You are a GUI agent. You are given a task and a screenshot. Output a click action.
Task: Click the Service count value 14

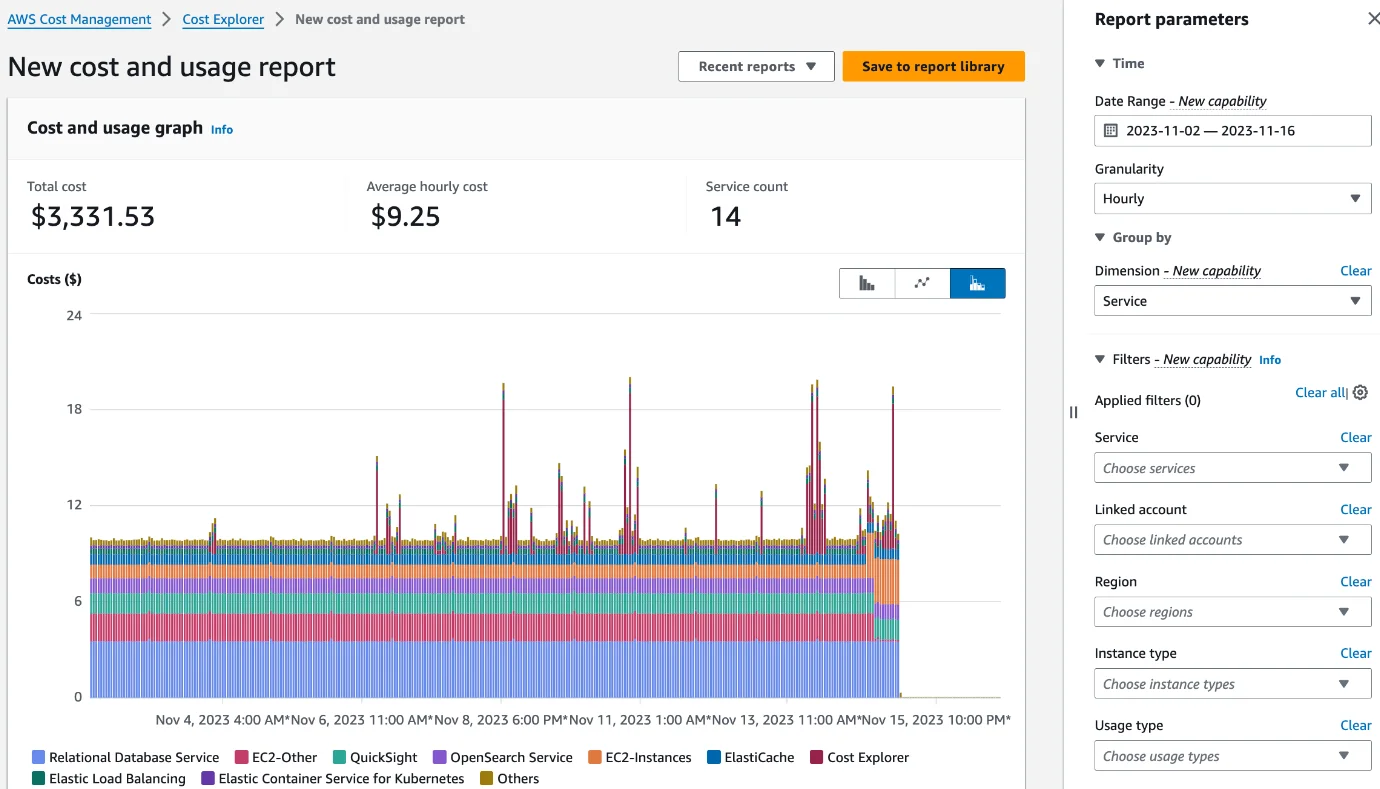coord(726,216)
